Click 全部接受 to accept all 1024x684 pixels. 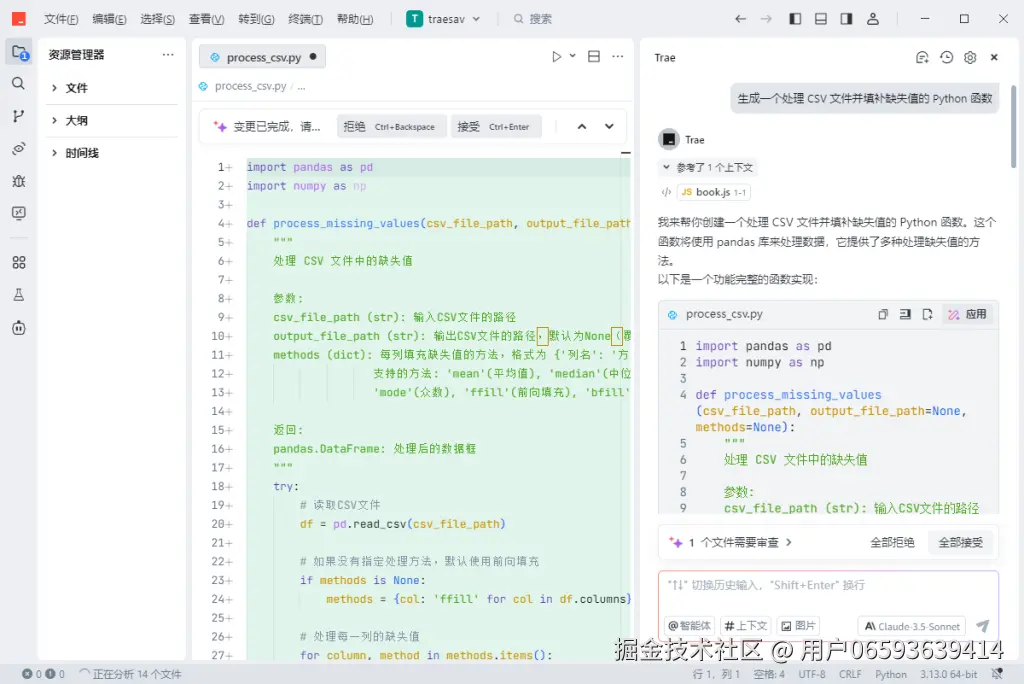(x=961, y=542)
